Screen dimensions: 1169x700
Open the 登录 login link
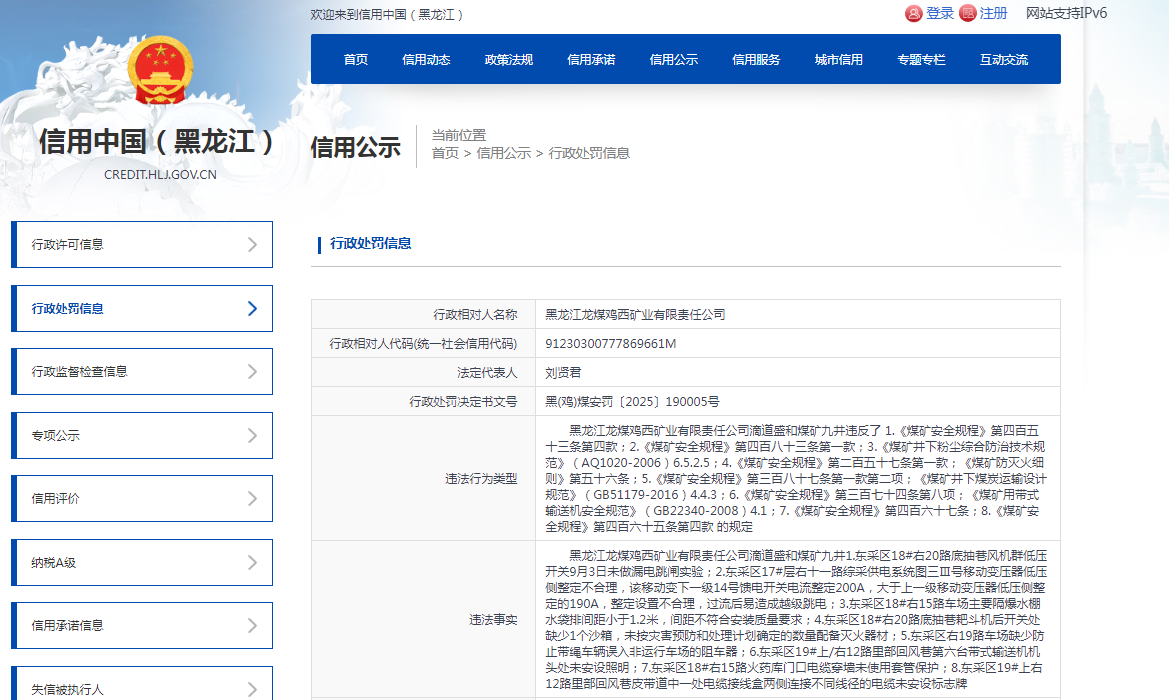pos(939,13)
